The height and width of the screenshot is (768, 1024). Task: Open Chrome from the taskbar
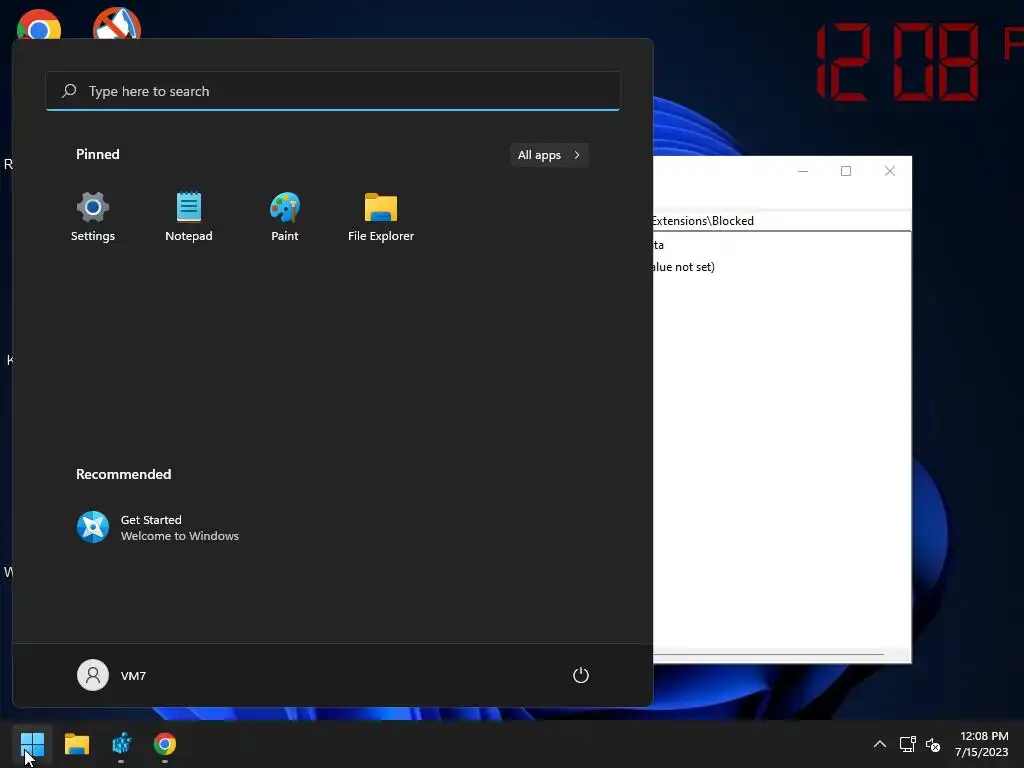tap(165, 744)
